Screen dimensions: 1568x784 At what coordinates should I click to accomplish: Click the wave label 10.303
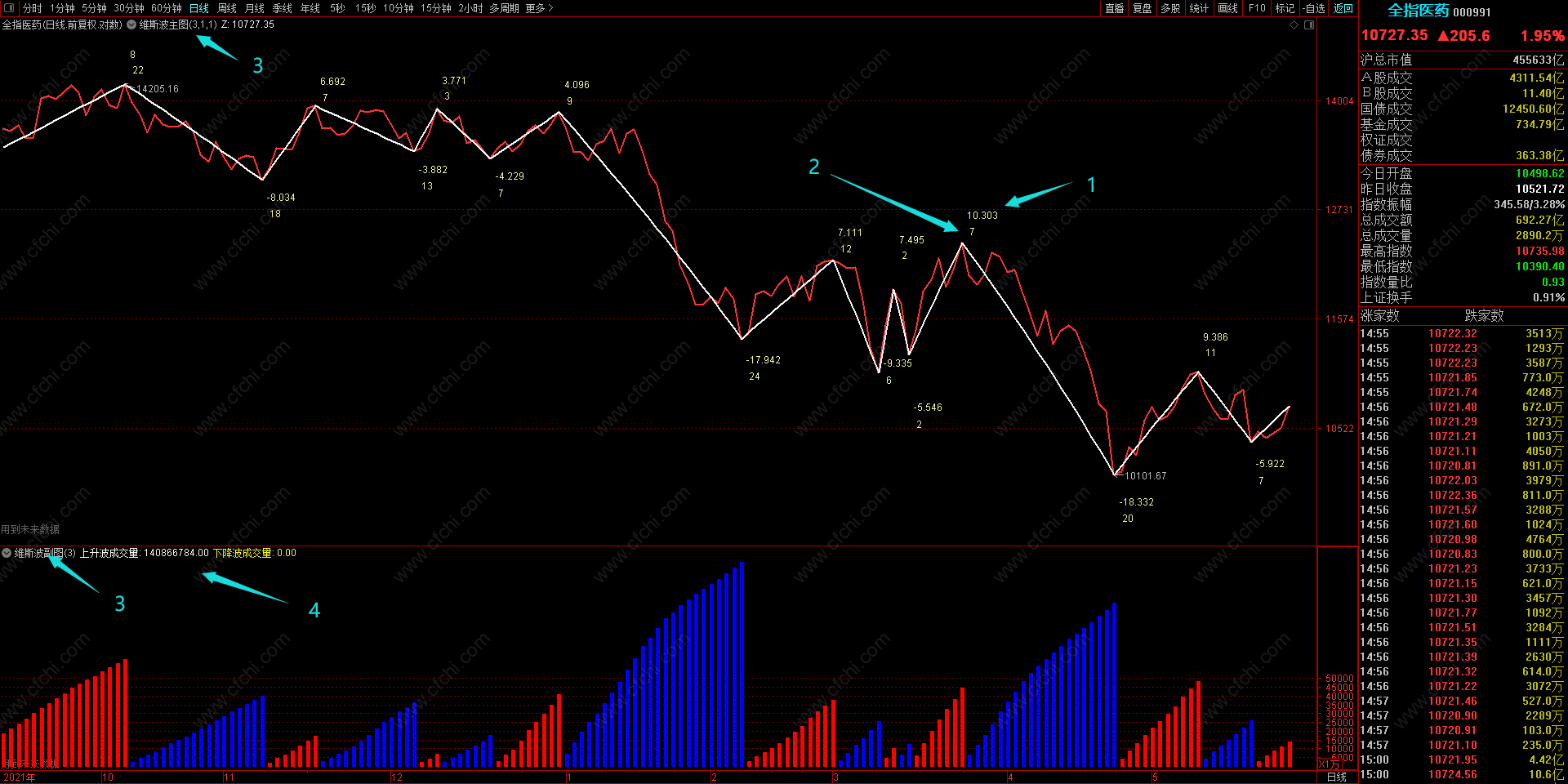pyautogui.click(x=982, y=216)
